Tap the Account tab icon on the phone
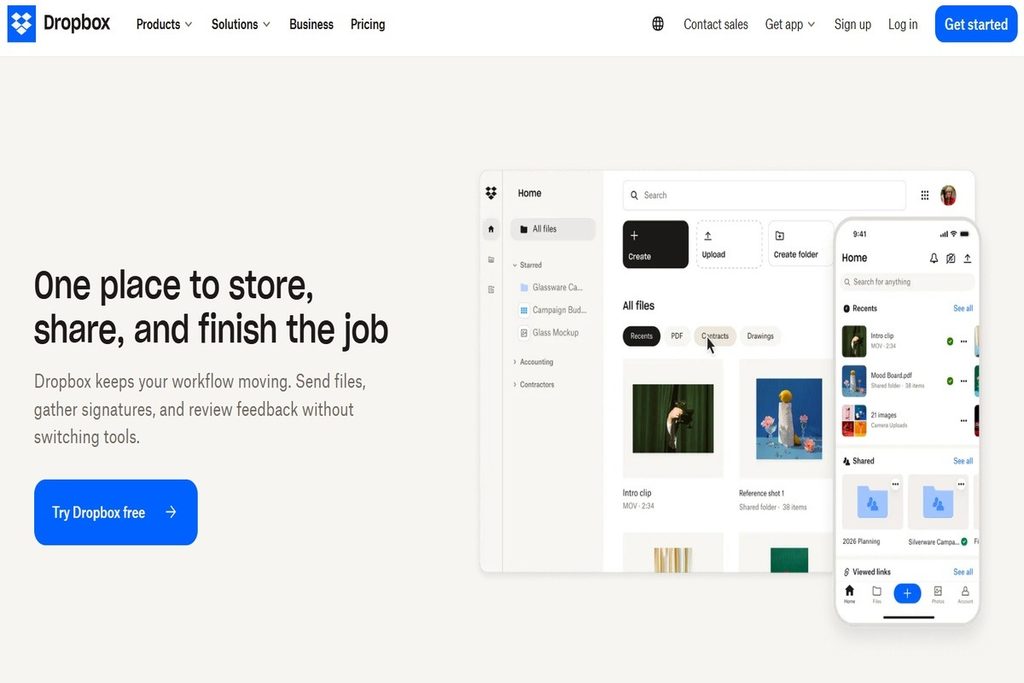The height and width of the screenshot is (683, 1024). pyautogui.click(x=965, y=593)
